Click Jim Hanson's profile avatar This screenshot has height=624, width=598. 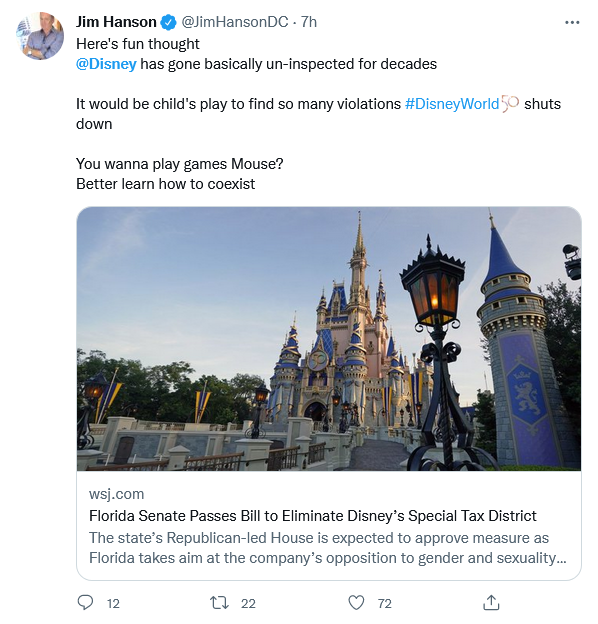coord(40,37)
